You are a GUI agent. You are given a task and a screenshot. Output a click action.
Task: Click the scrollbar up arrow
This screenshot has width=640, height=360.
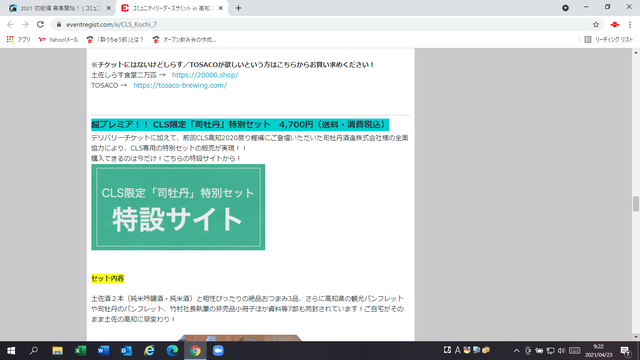click(x=636, y=53)
